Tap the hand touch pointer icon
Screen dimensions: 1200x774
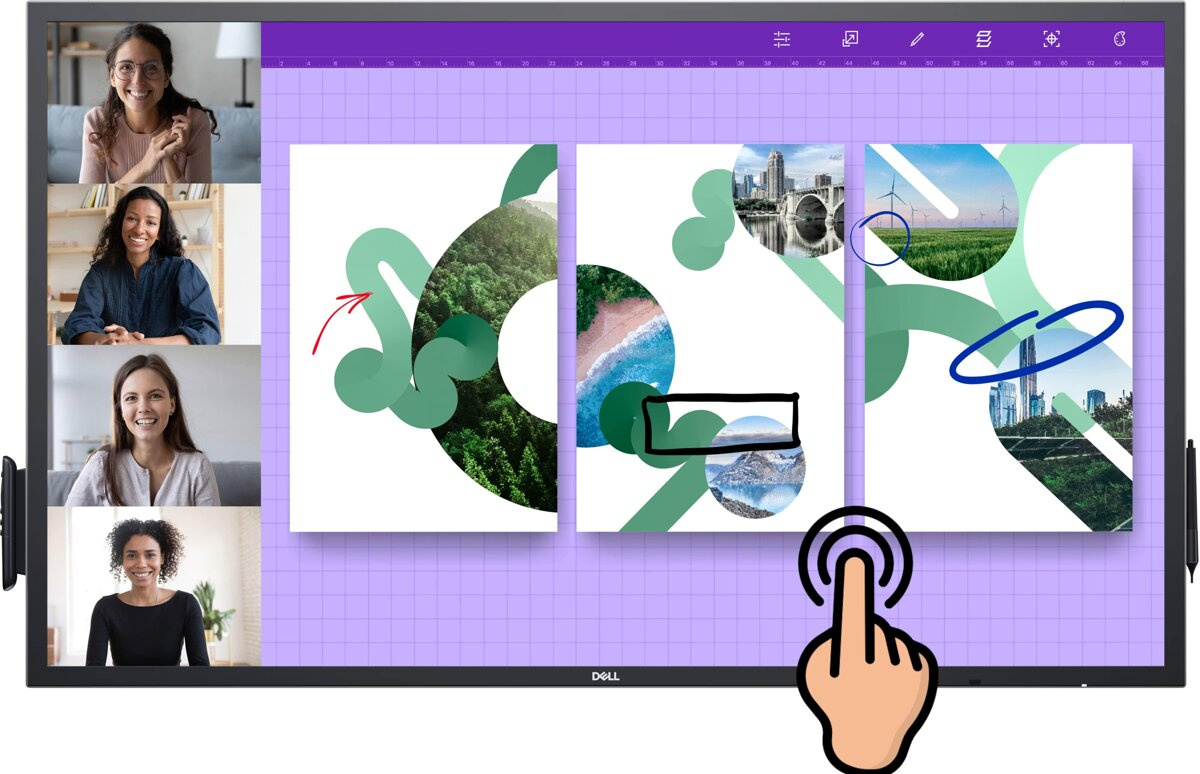tap(861, 640)
